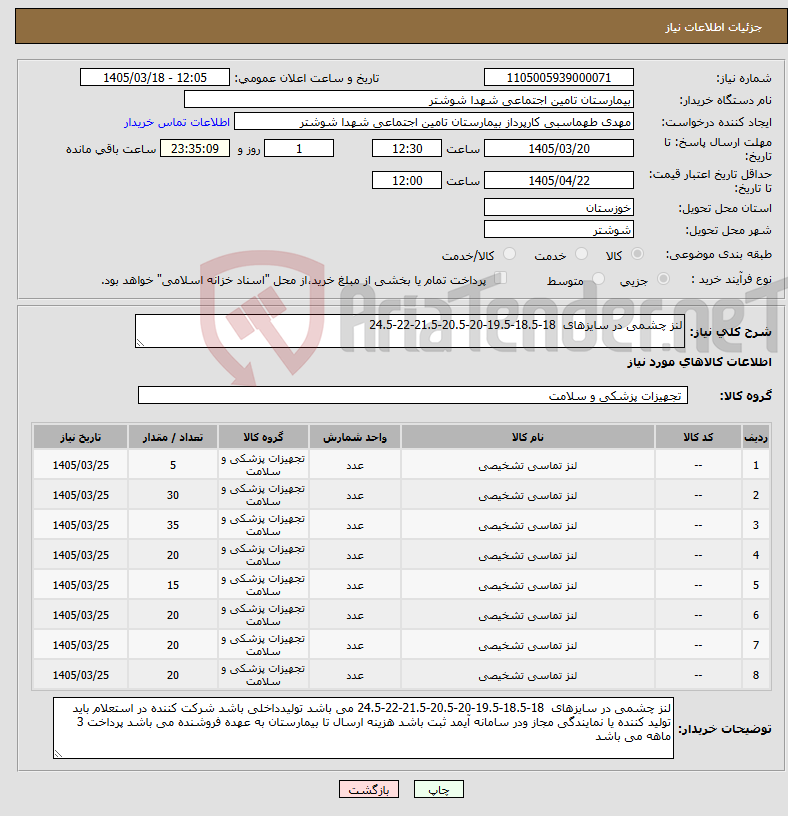Open اطلاعات تماس خریدار contact link

[177, 122]
